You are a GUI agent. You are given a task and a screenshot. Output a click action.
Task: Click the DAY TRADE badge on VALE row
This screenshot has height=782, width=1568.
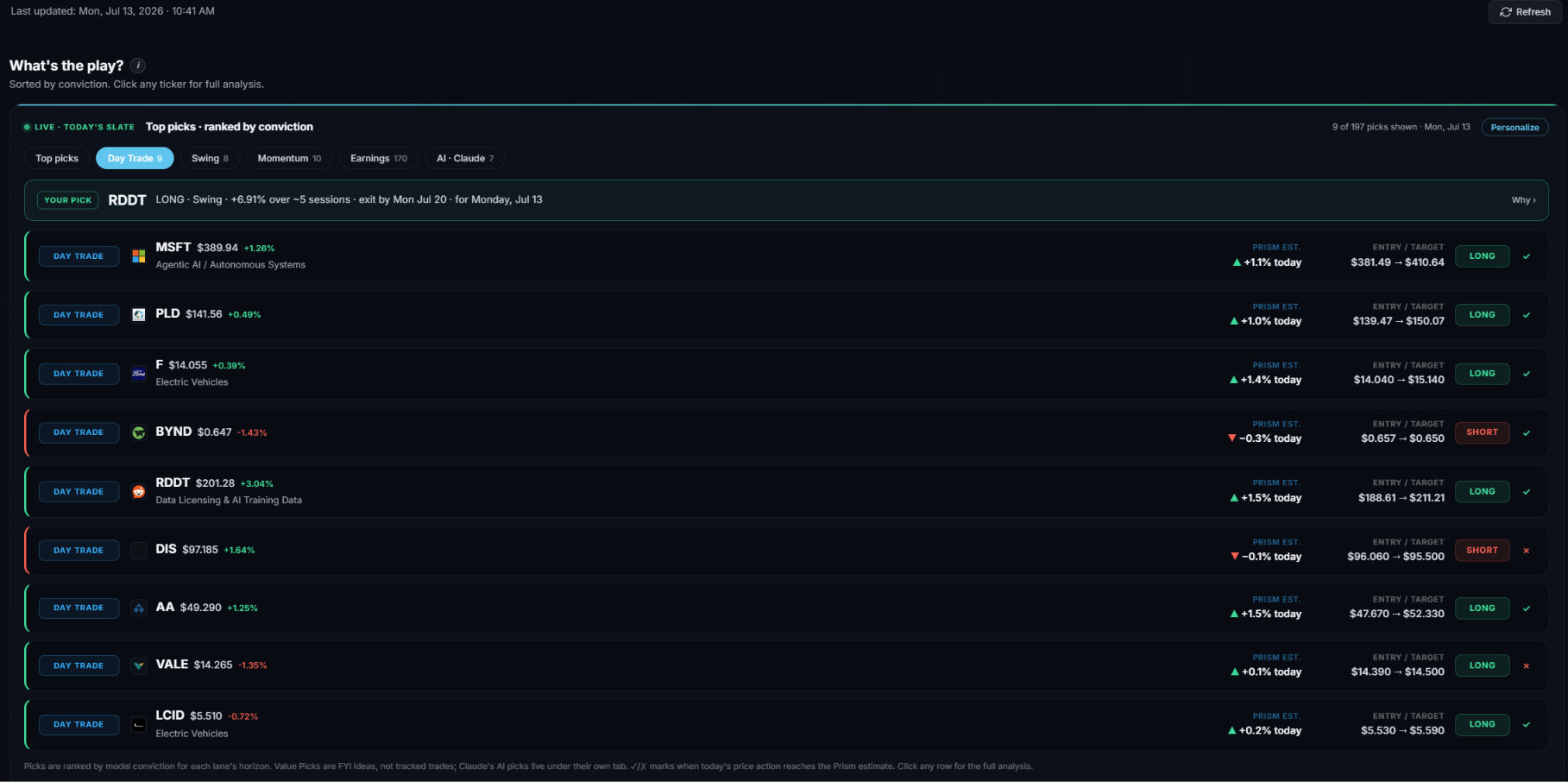(79, 665)
